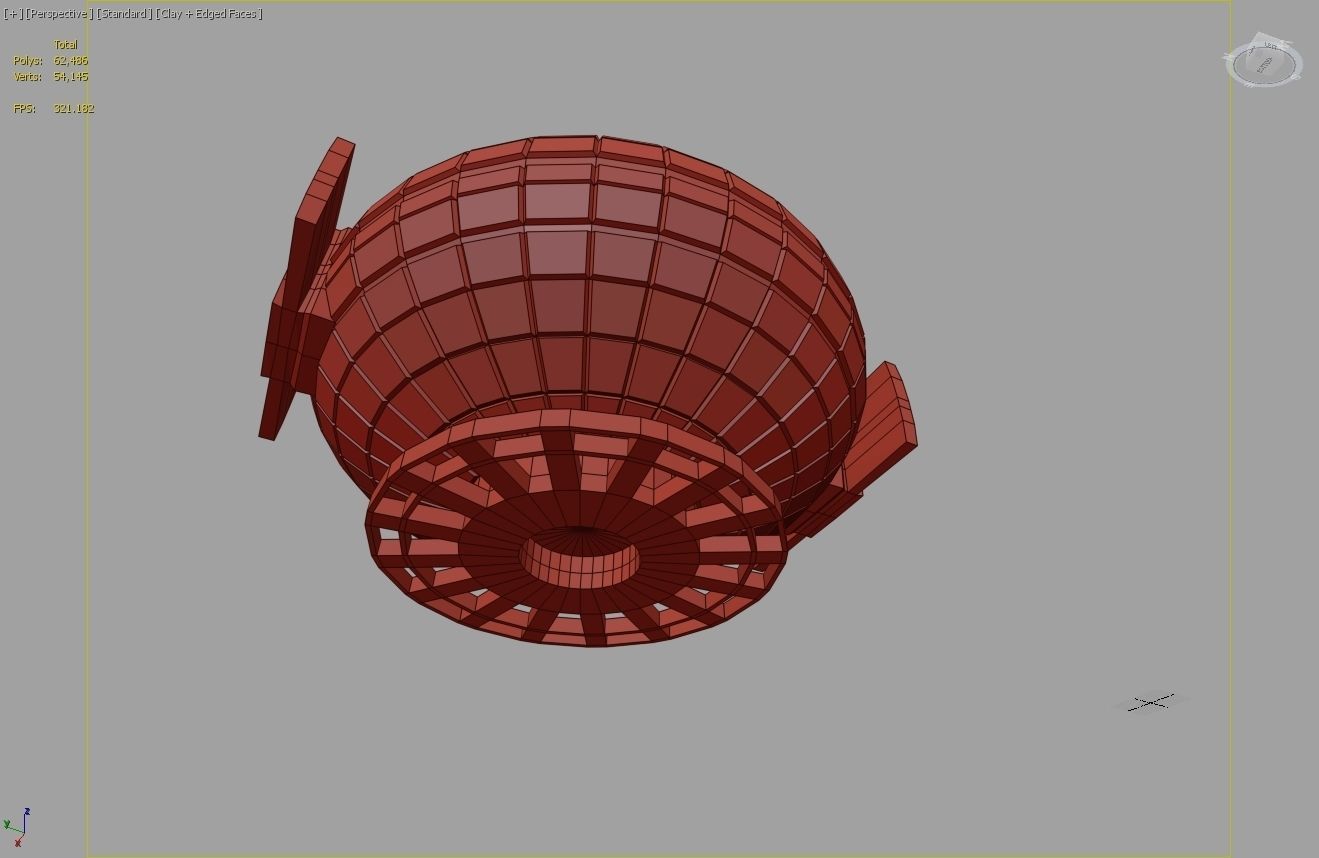1319x858 pixels.
Task: Open the [+] viewport general menu
Action: coord(13,14)
